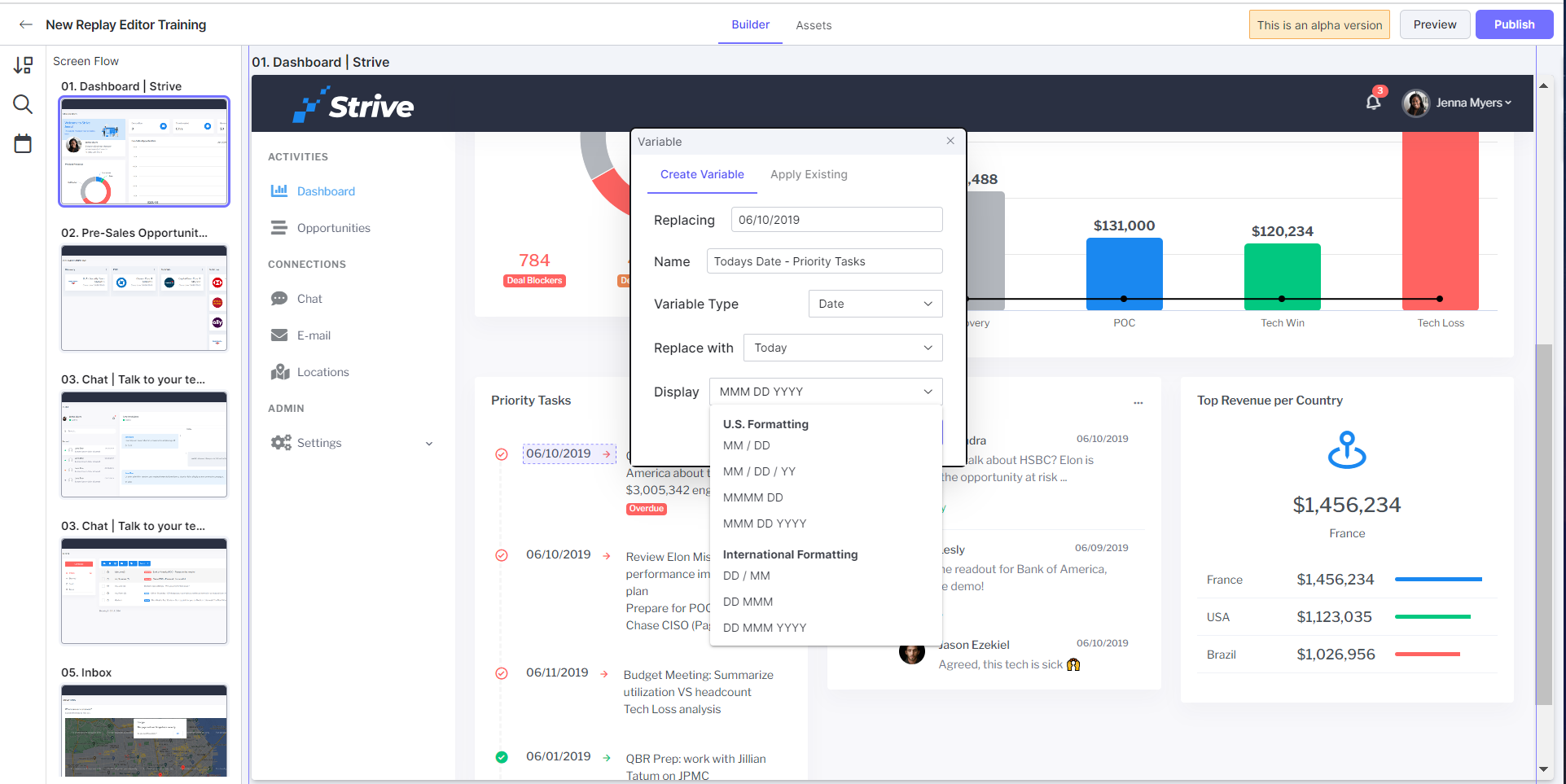The height and width of the screenshot is (784, 1566).
Task: Switch to the Assets tab
Action: pos(814,25)
